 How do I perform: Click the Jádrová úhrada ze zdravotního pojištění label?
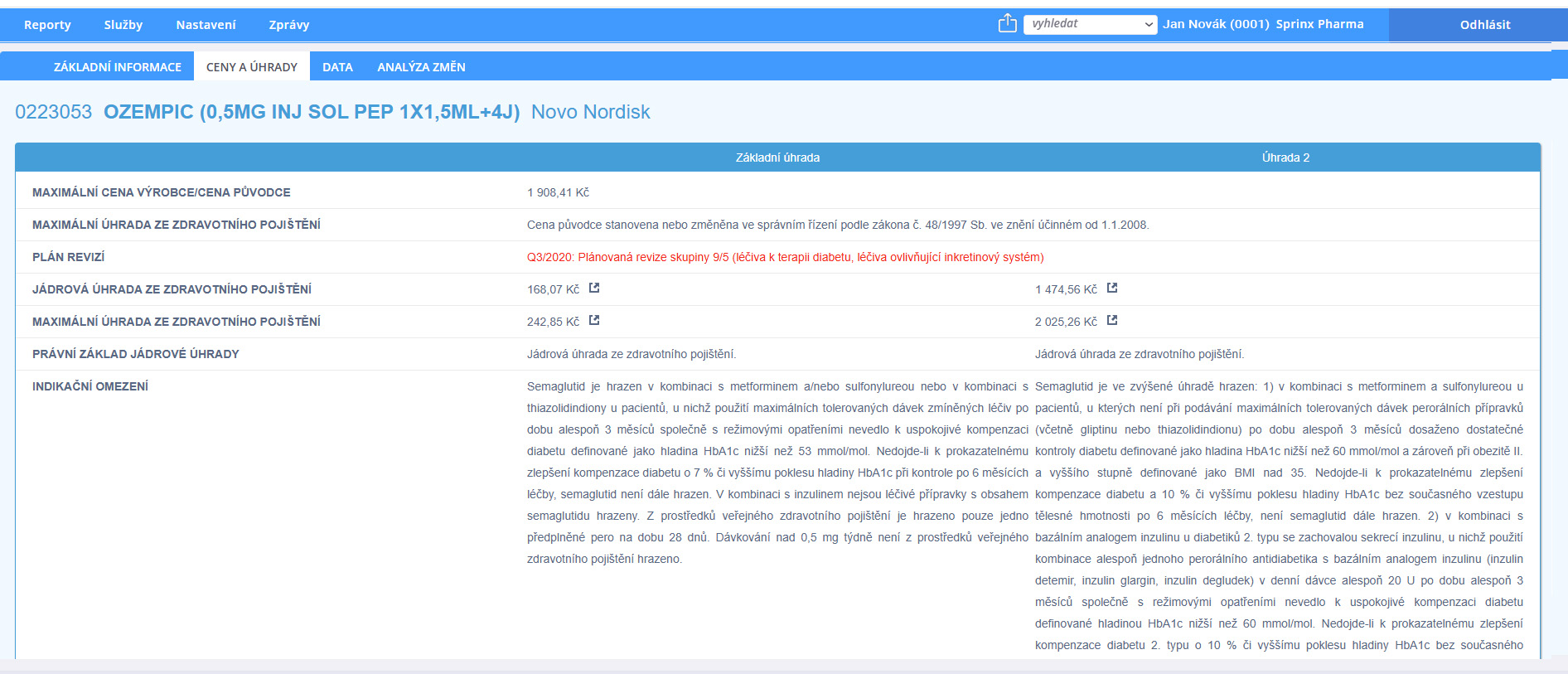click(x=172, y=289)
